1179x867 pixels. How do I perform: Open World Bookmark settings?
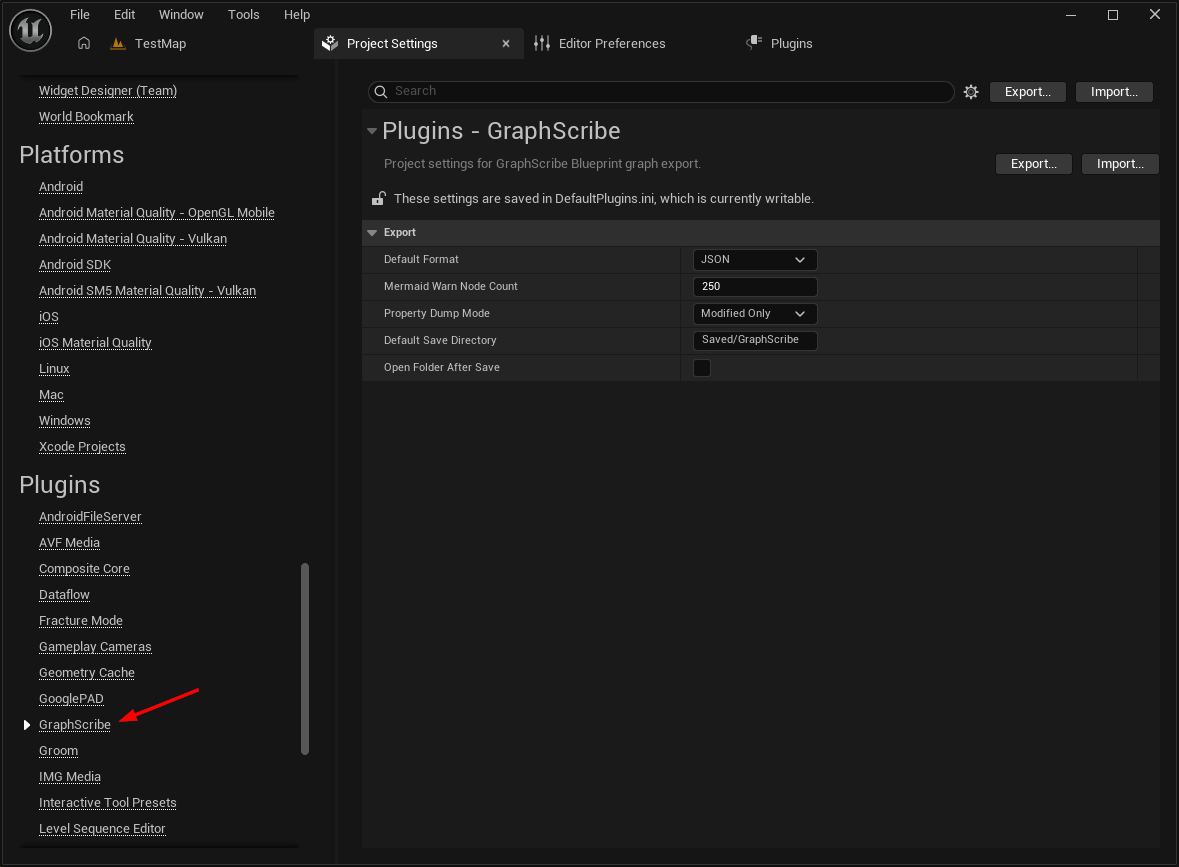pos(86,117)
